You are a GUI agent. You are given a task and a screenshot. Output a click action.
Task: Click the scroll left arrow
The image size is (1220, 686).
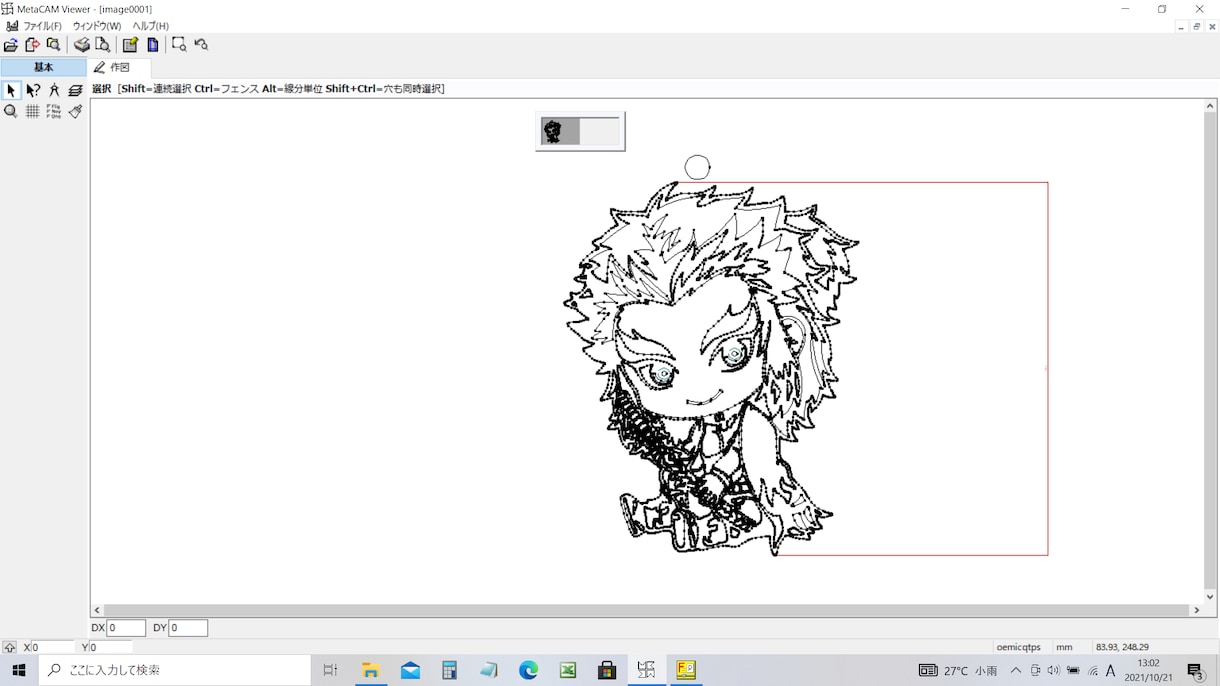click(x=97, y=610)
